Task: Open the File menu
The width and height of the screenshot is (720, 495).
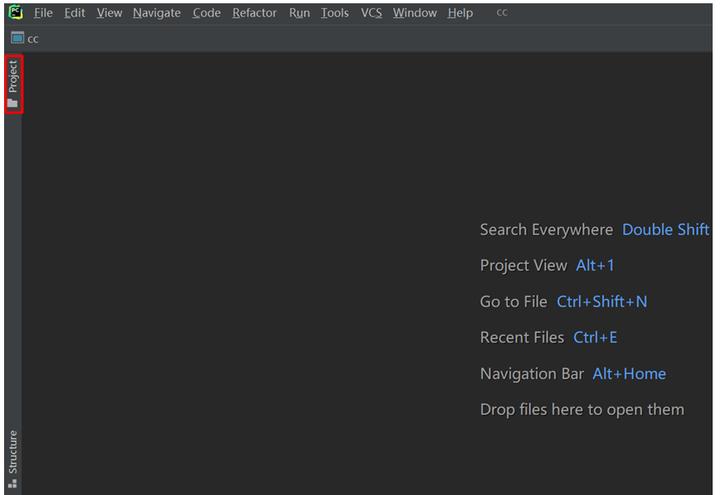Action: pos(43,13)
